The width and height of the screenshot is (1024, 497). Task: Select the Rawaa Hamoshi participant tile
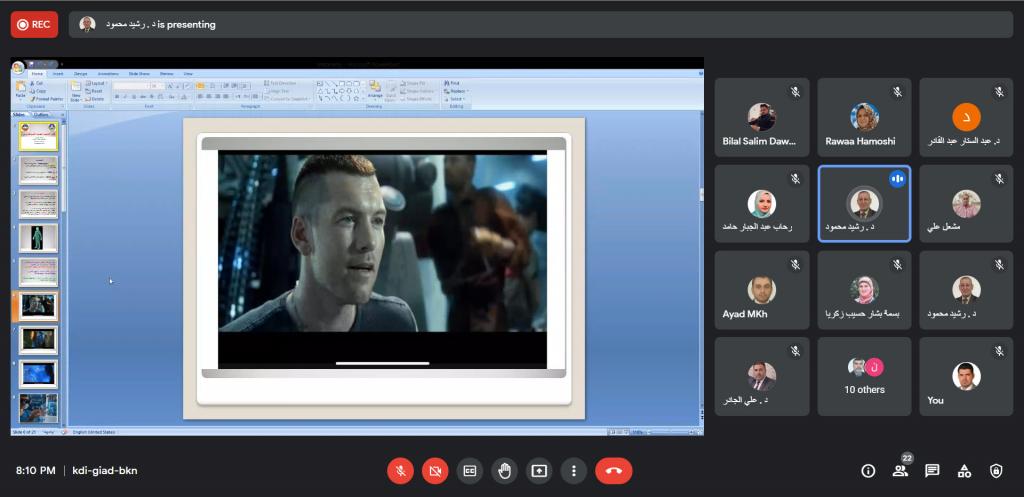pos(864,118)
